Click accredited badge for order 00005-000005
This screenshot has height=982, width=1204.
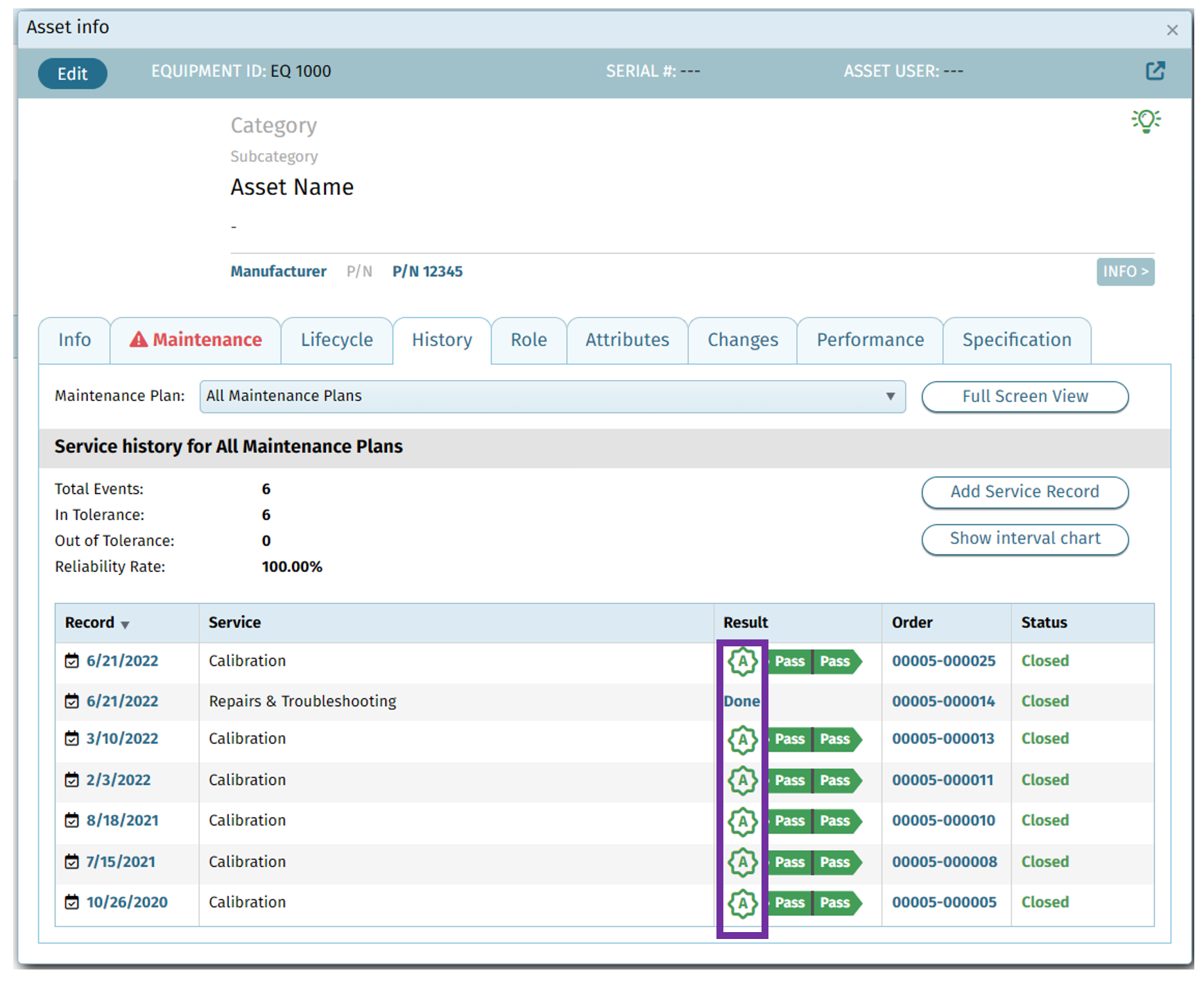tap(743, 903)
